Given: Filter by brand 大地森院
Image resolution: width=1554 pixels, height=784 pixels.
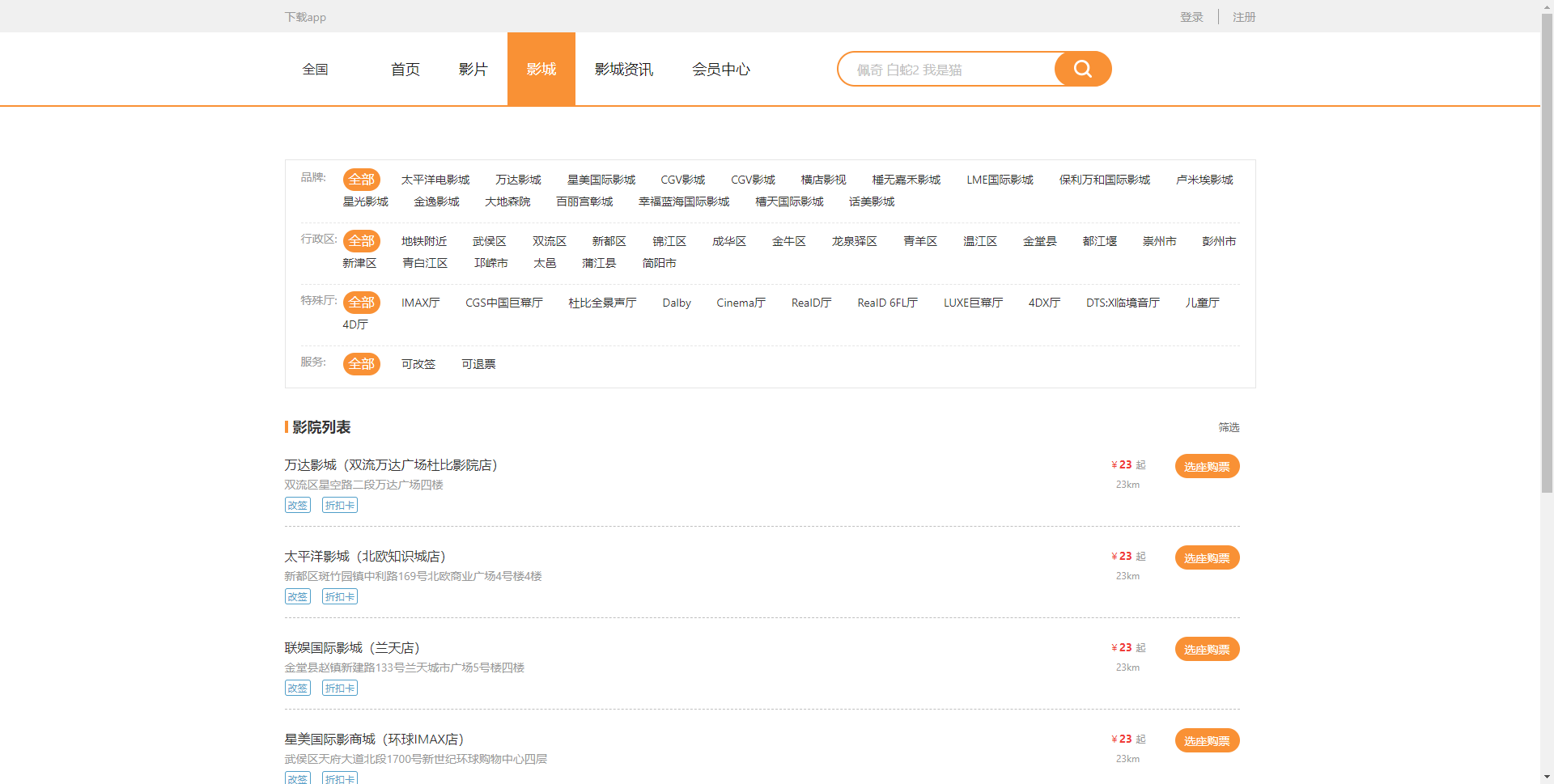Looking at the screenshot, I should pos(507,201).
